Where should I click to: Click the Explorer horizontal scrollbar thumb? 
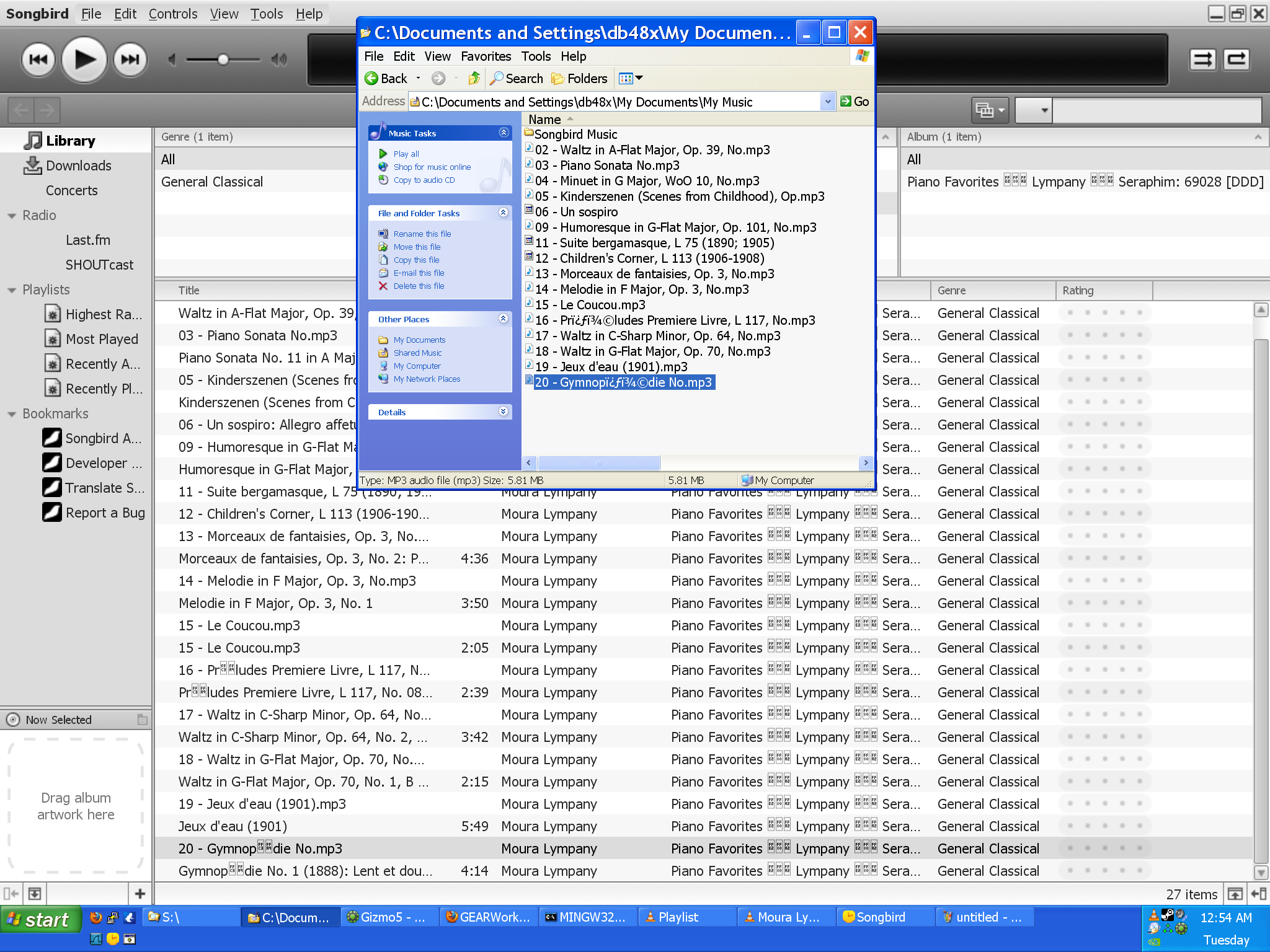(598, 463)
